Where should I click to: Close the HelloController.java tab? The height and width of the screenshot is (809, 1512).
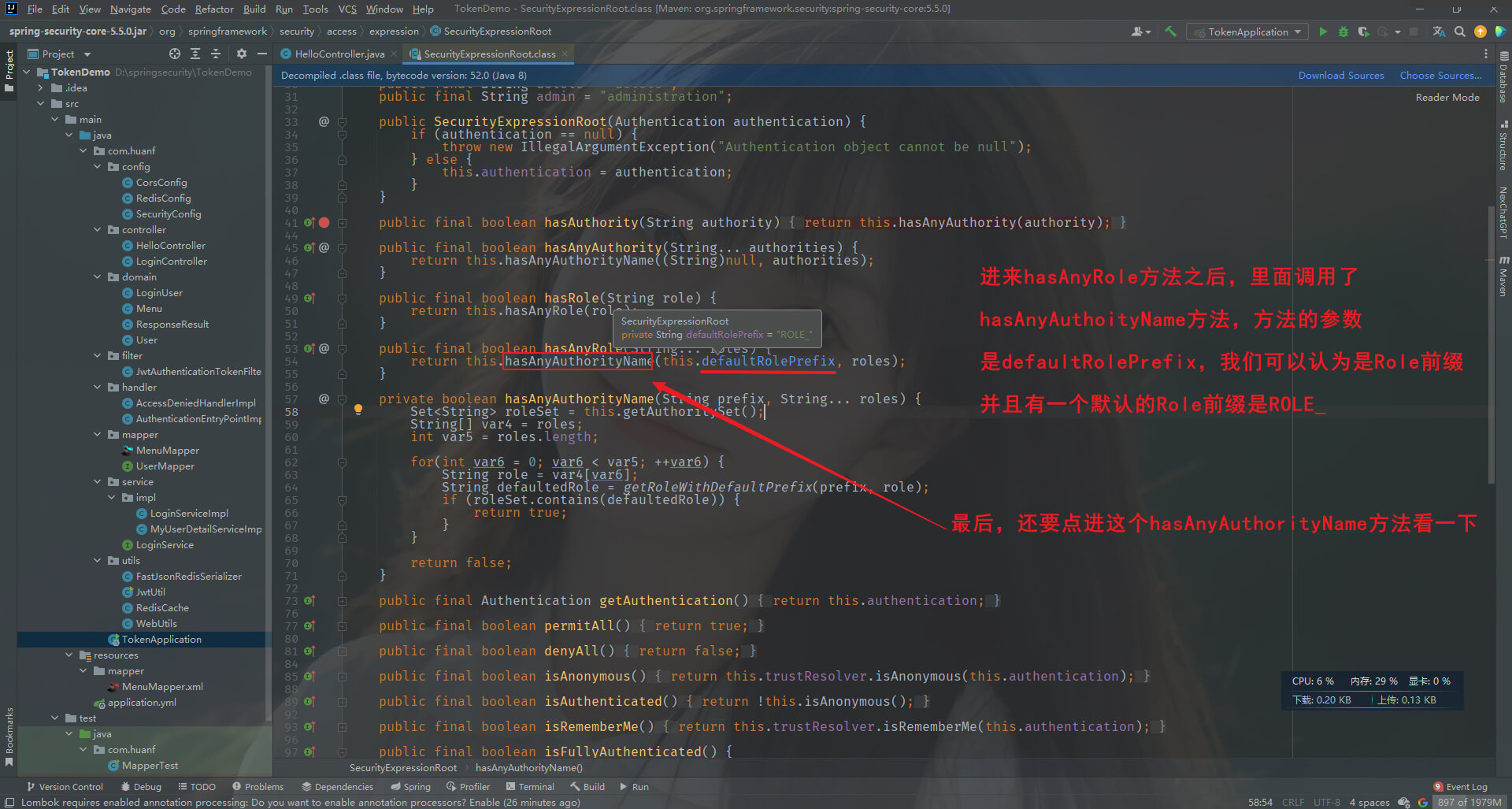pyautogui.click(x=394, y=54)
